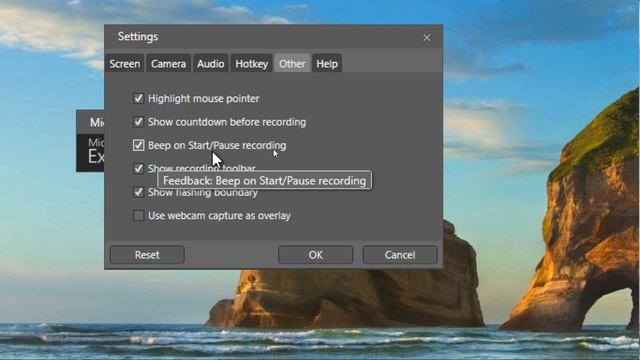Enable Use webcam capture as overlay
The height and width of the screenshot is (360, 640).
click(138, 216)
